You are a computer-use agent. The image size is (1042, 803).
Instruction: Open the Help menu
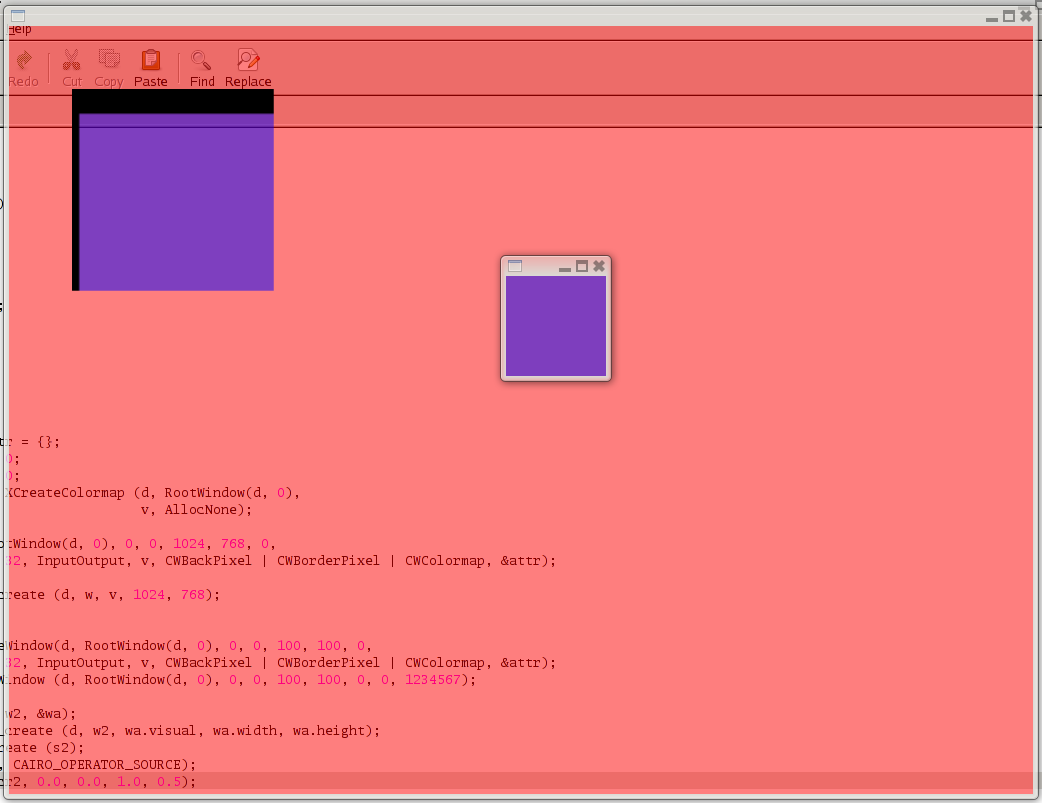(x=20, y=30)
